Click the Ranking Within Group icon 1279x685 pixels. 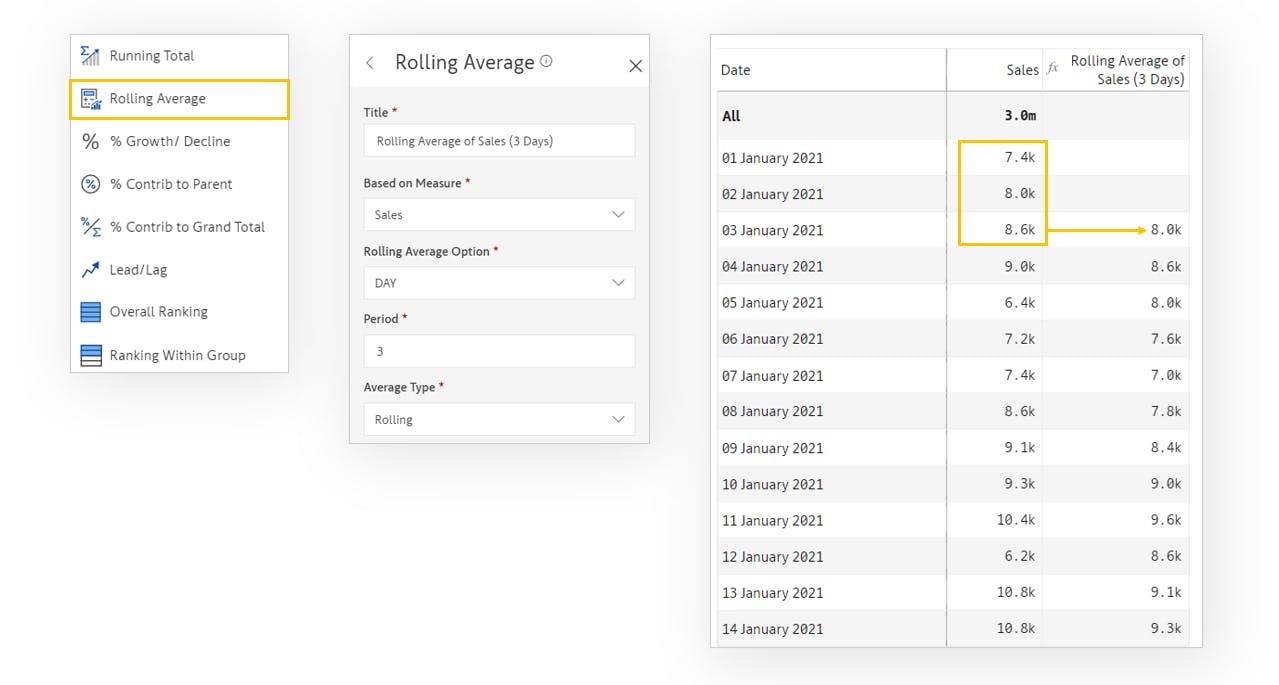90,355
